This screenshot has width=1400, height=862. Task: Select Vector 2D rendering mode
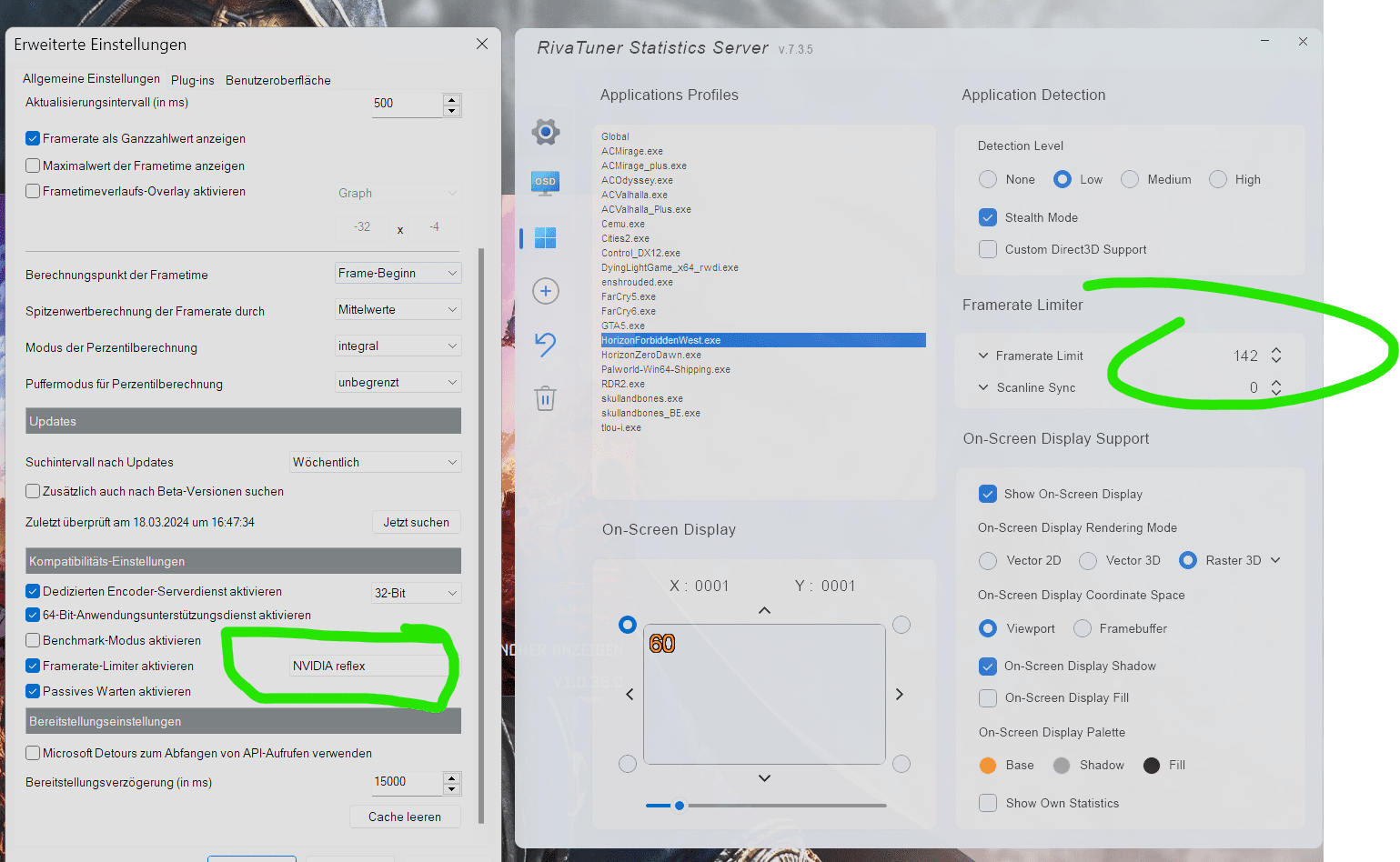click(x=988, y=560)
